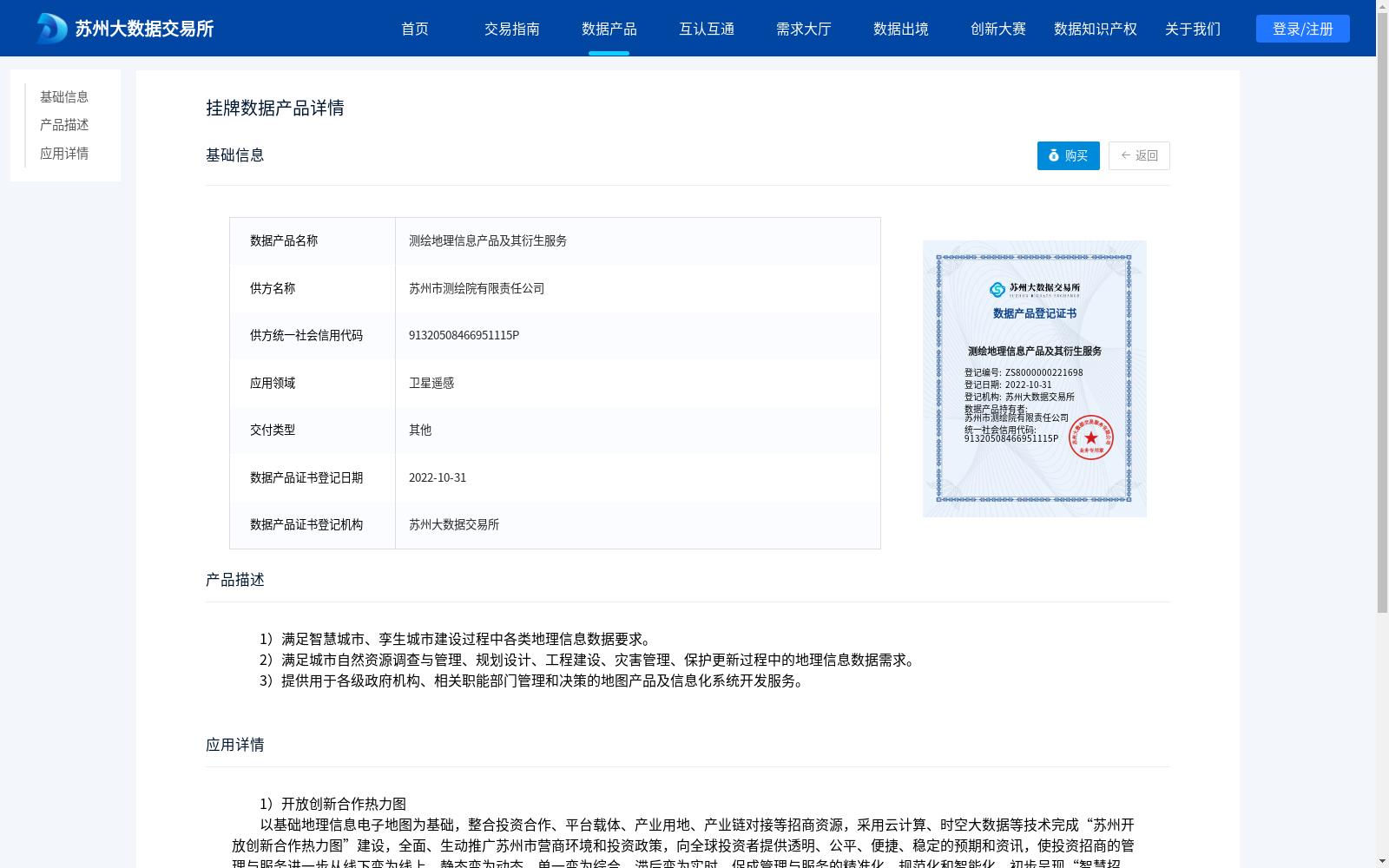
Task: Select registration agency value 苏州大数据交易所 in the table
Action: tap(454, 524)
